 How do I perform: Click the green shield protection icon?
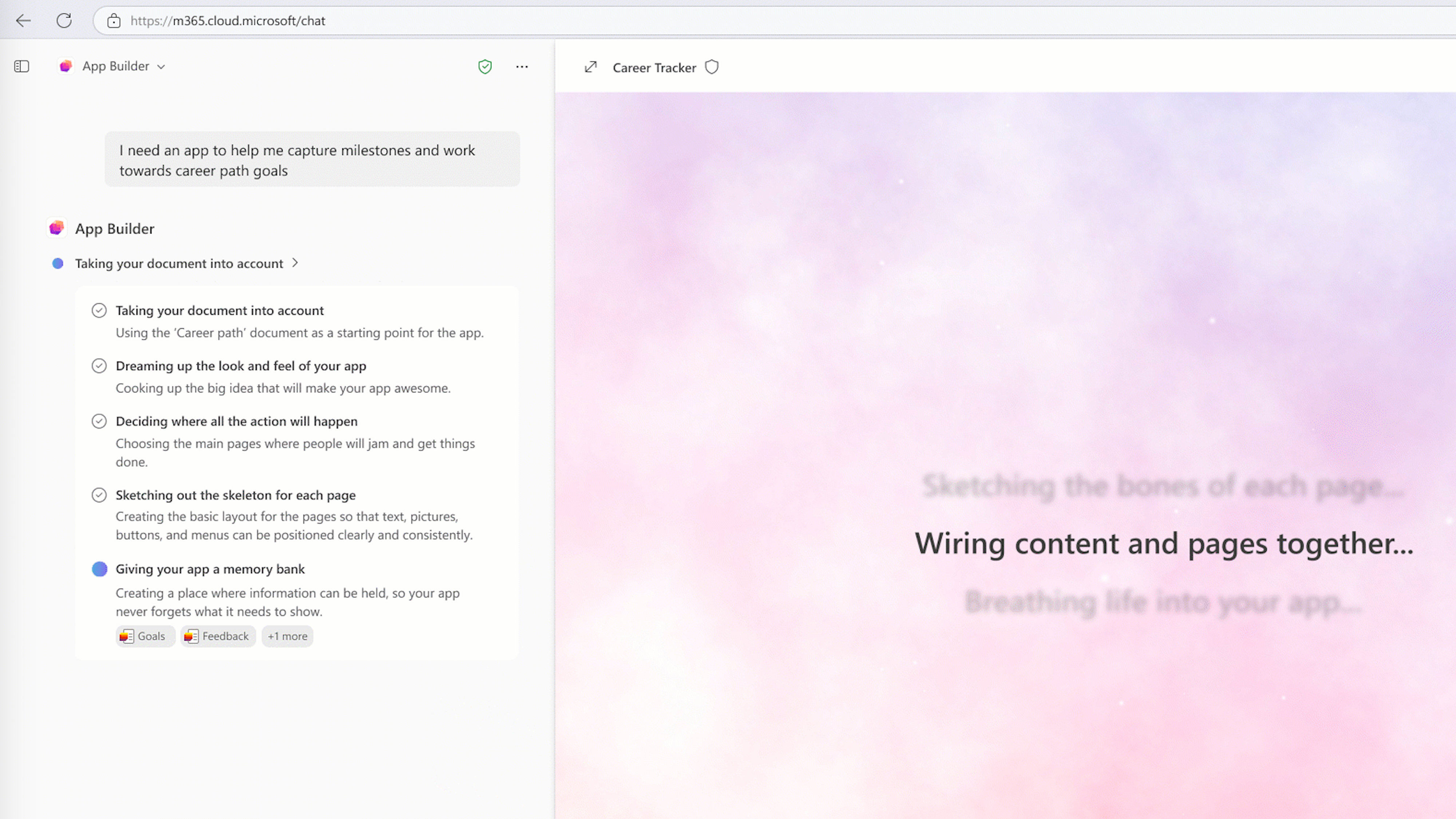click(484, 67)
